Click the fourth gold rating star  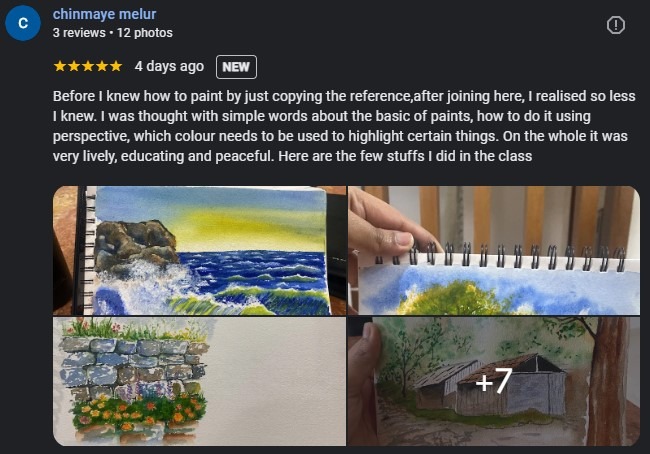[102, 67]
